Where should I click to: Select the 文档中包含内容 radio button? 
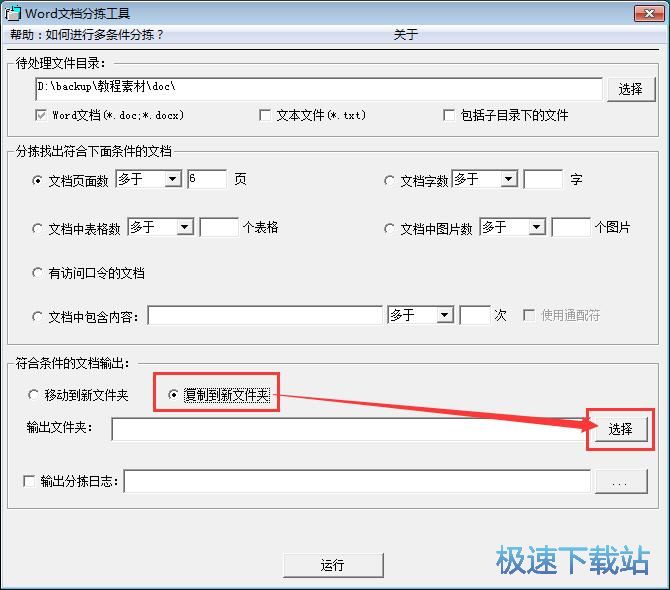(x=37, y=317)
